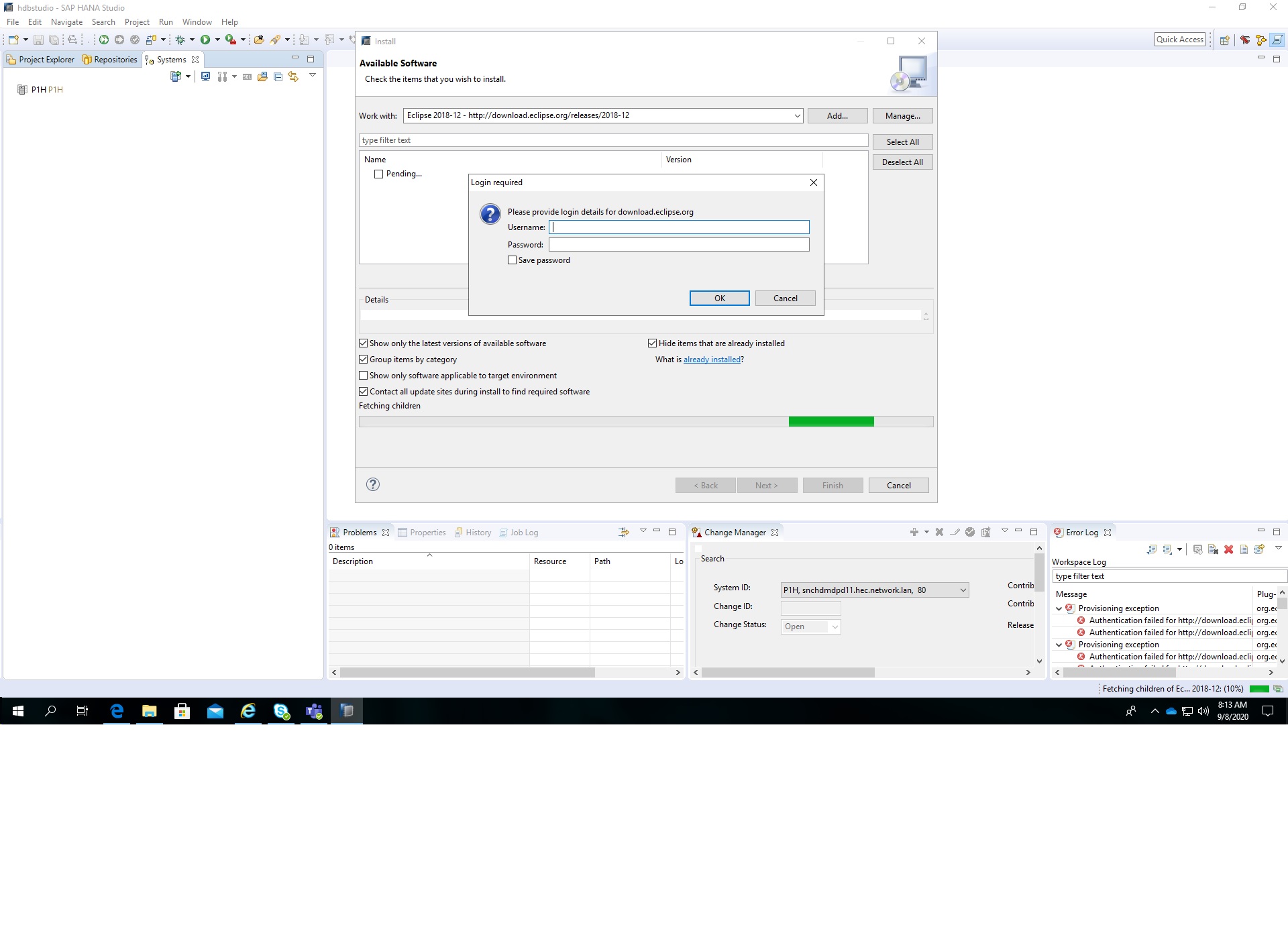This screenshot has width=1288, height=927.
Task: Click the Manage... button
Action: [902, 116]
